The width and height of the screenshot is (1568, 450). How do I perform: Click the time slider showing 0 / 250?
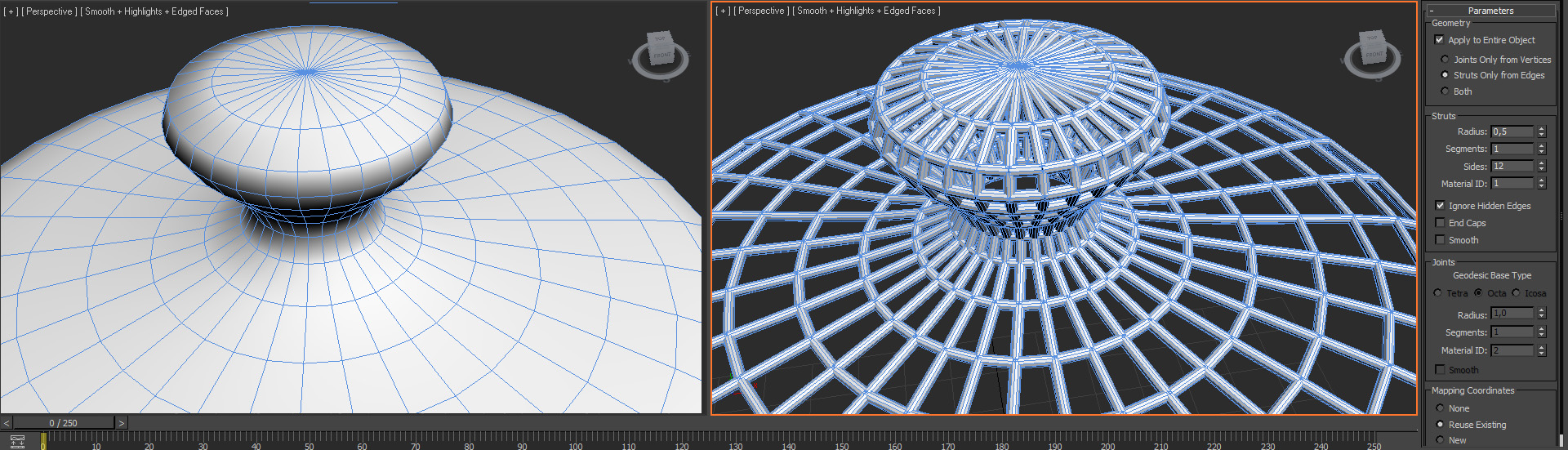coord(64,423)
